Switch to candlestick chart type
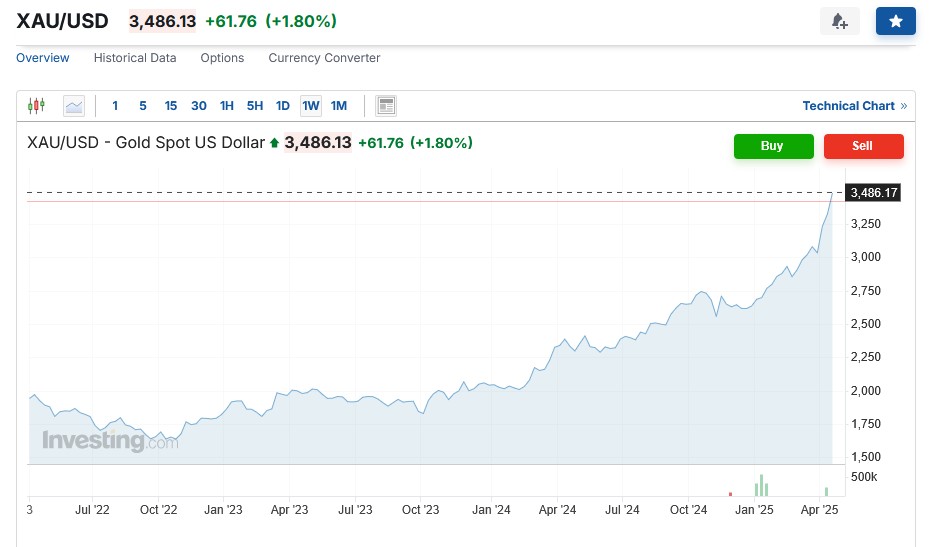 point(36,106)
